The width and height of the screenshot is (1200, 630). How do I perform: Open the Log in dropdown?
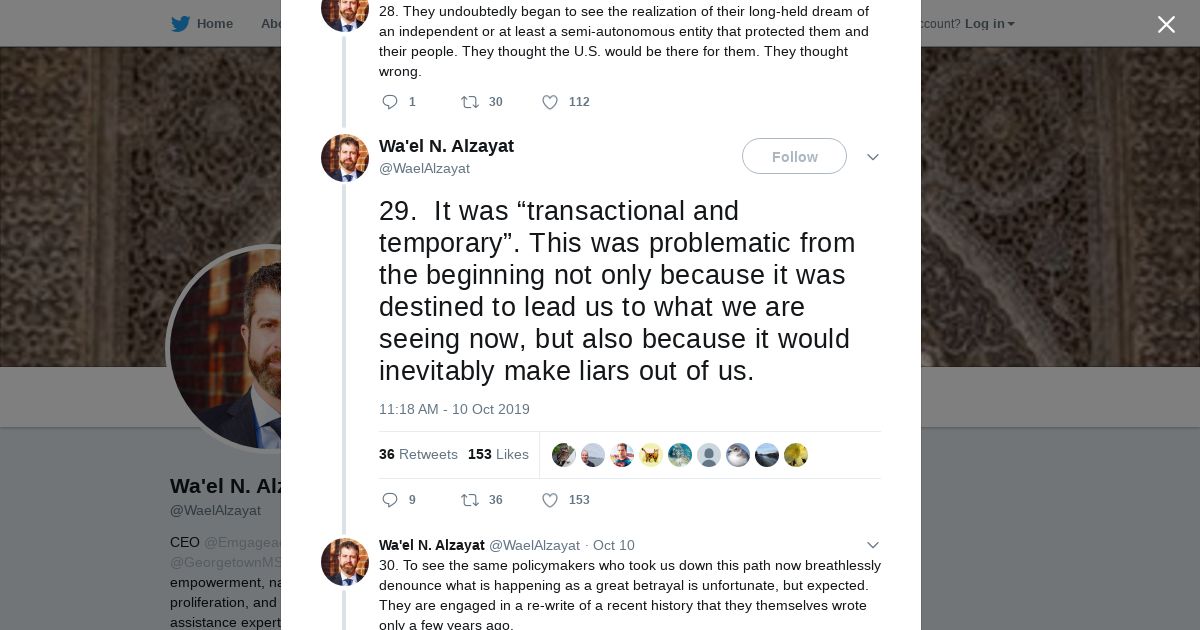[x=989, y=24]
